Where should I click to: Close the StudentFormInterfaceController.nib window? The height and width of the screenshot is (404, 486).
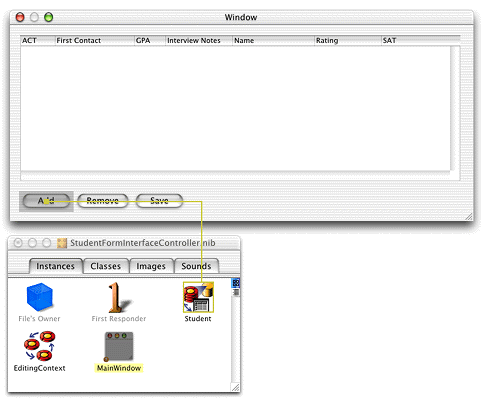pyautogui.click(x=18, y=243)
